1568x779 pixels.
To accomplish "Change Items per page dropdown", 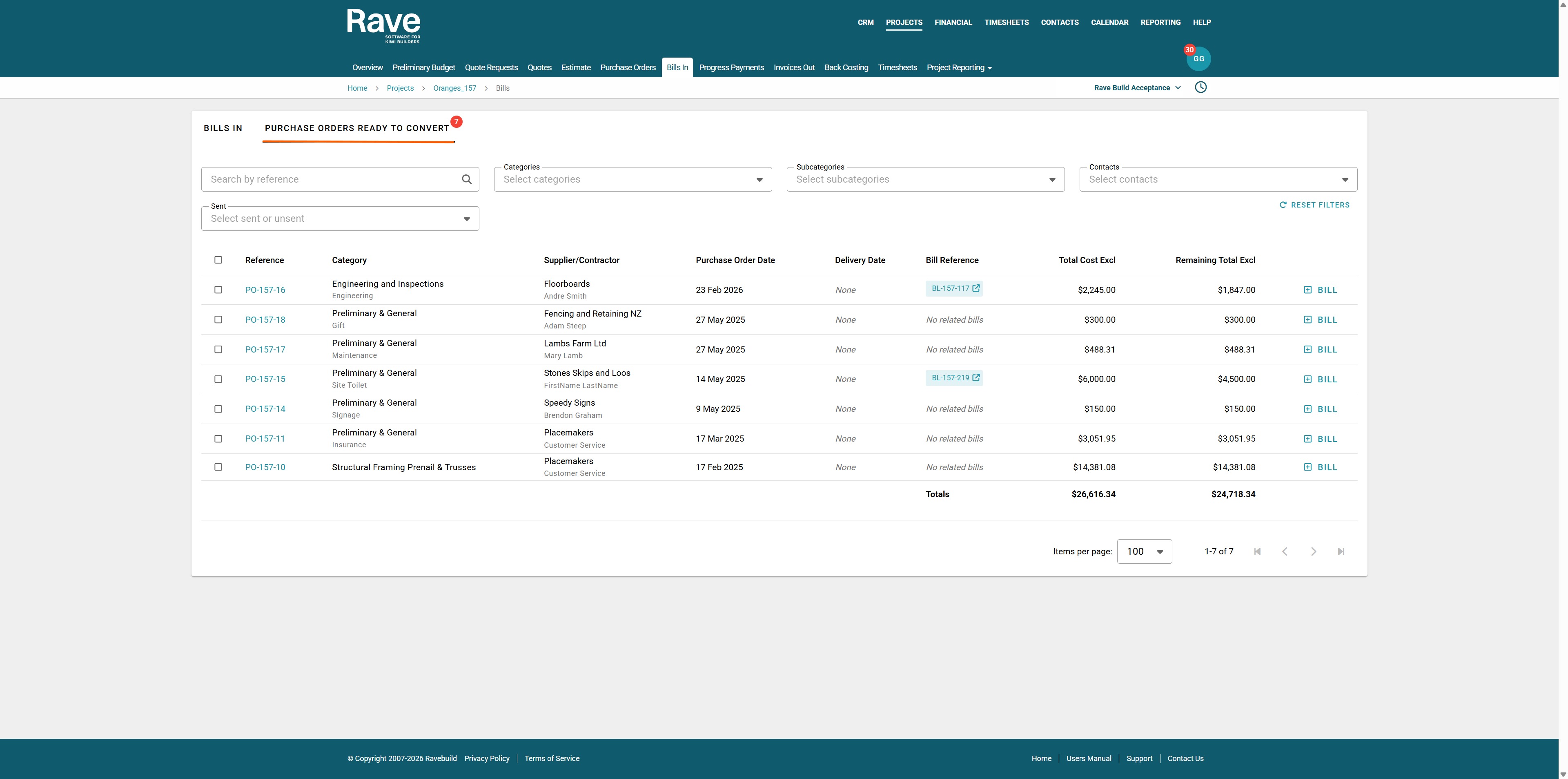I will [1144, 551].
